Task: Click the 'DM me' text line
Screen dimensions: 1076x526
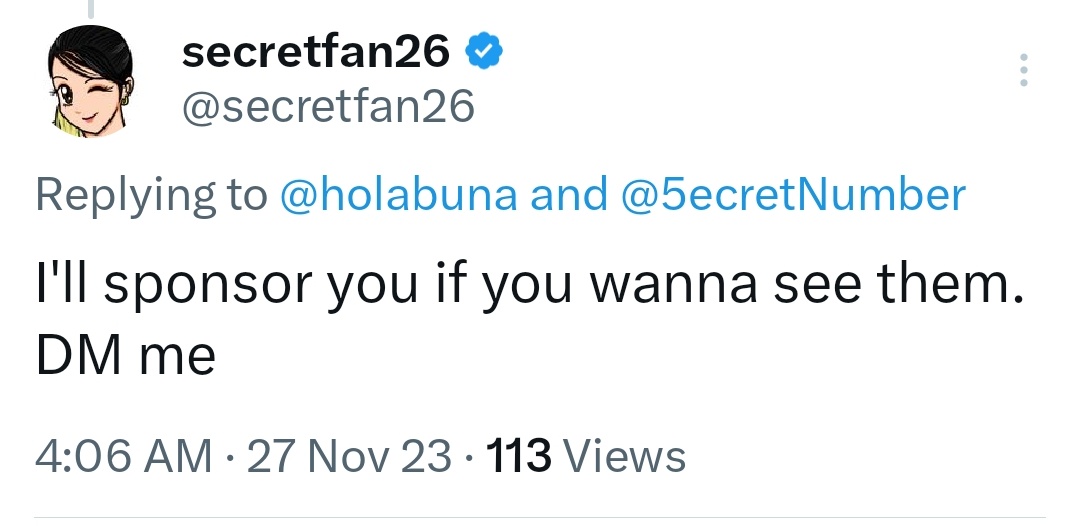Action: click(126, 355)
